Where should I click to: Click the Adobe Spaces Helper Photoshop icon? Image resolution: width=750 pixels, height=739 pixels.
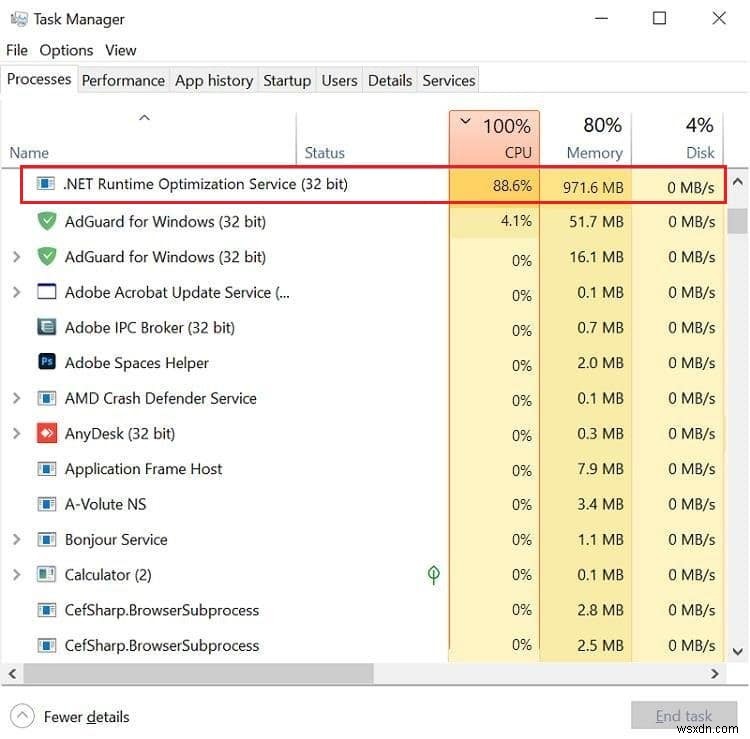coord(47,362)
